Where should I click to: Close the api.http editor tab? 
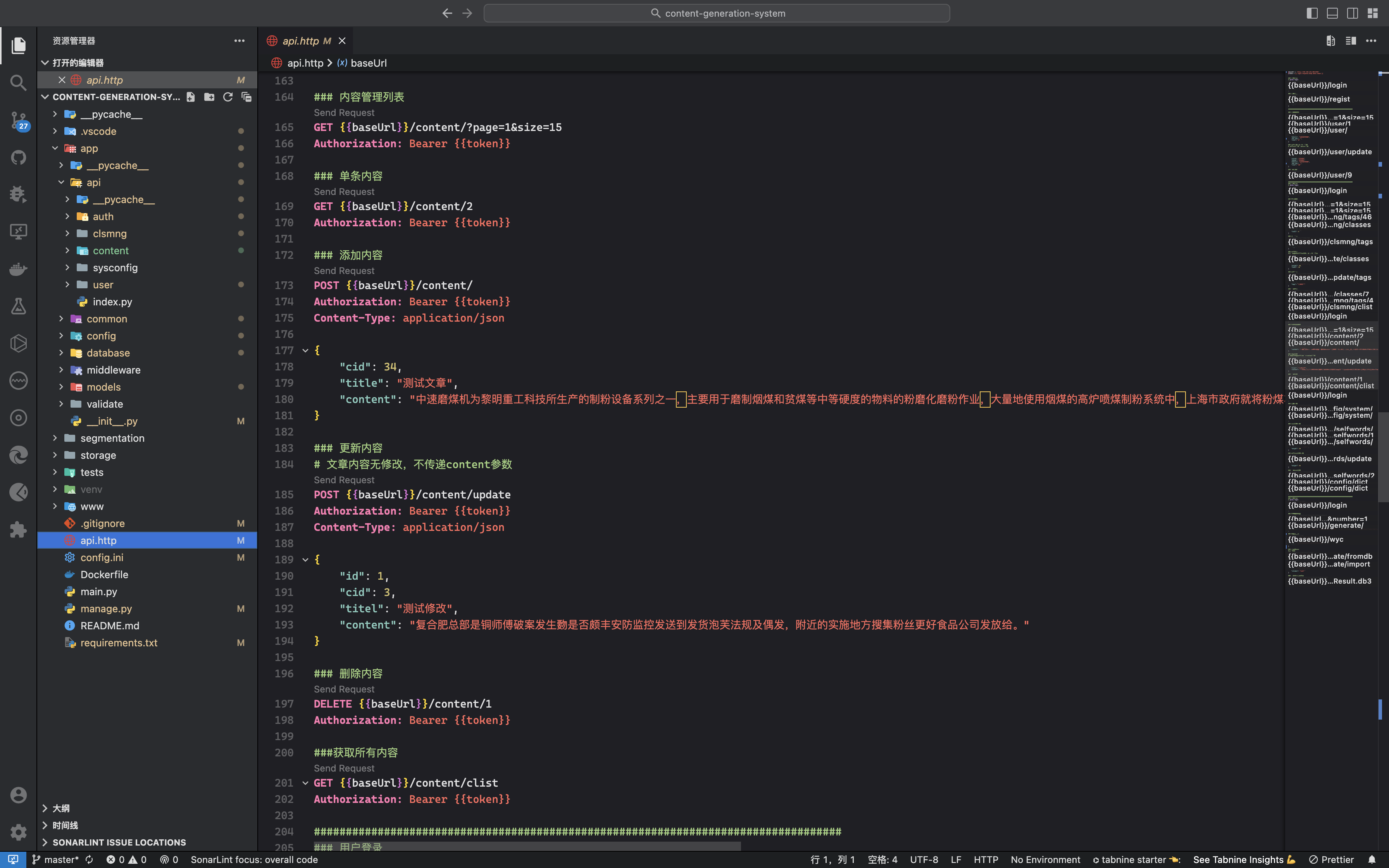342,41
